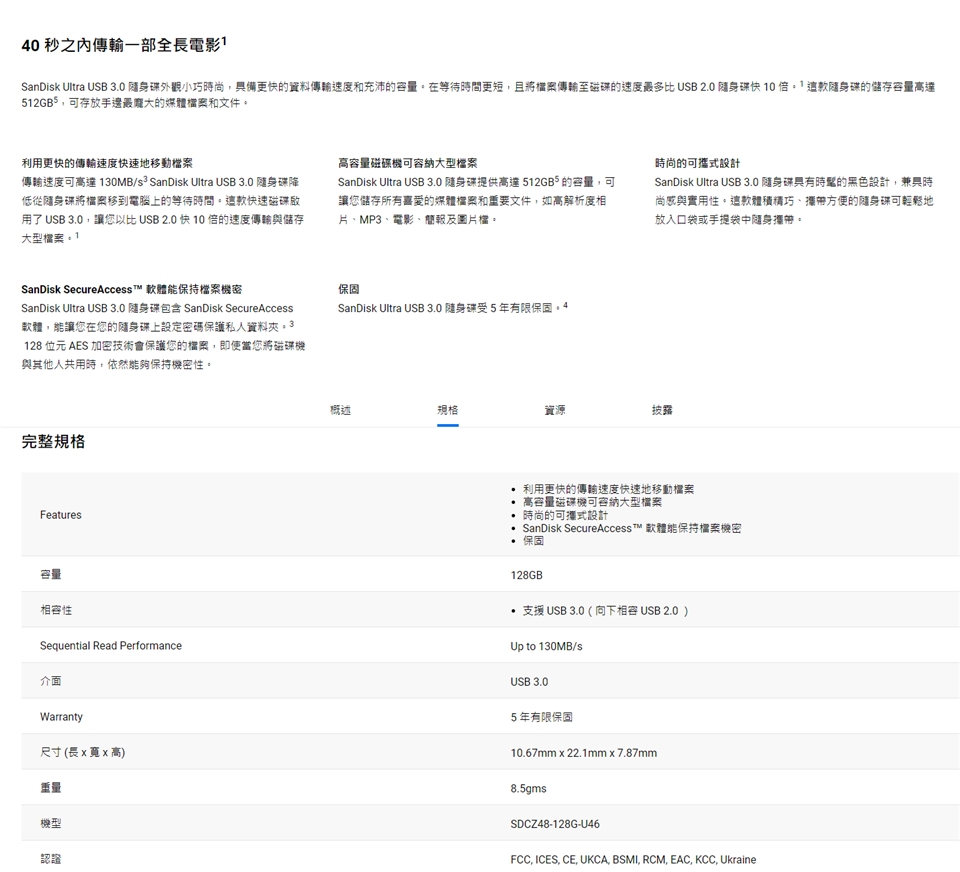Click the '利用更快的傳輸速度' bullet in Features
The width and height of the screenshot is (960, 872).
point(609,489)
